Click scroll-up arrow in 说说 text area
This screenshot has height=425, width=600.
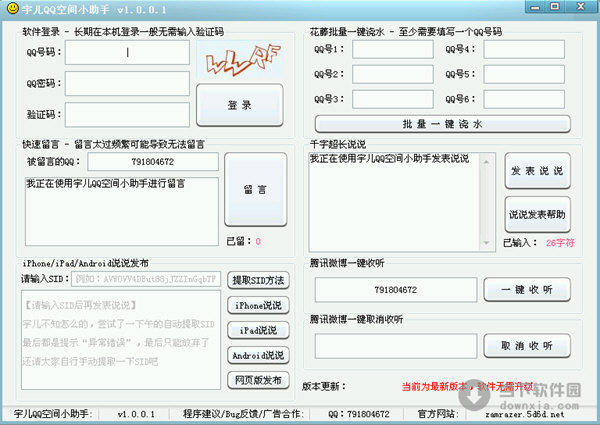pyautogui.click(x=486, y=162)
